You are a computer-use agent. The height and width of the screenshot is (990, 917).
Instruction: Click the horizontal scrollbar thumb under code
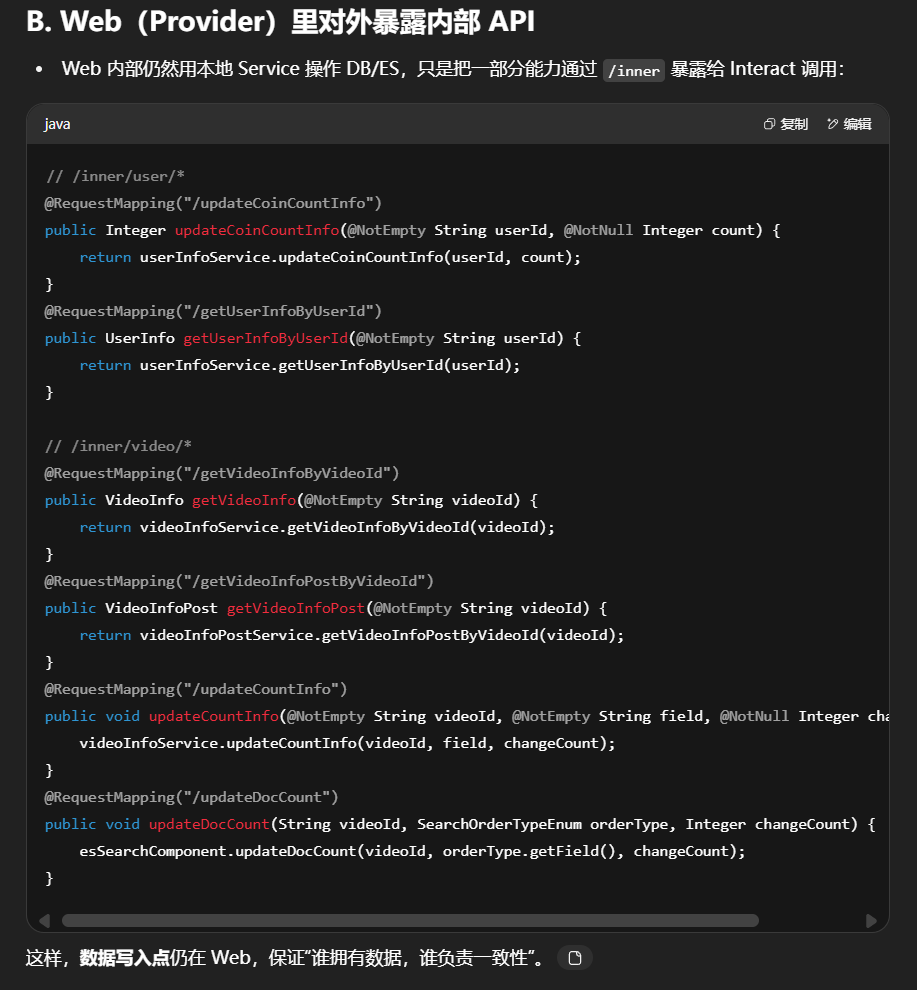[x=410, y=920]
